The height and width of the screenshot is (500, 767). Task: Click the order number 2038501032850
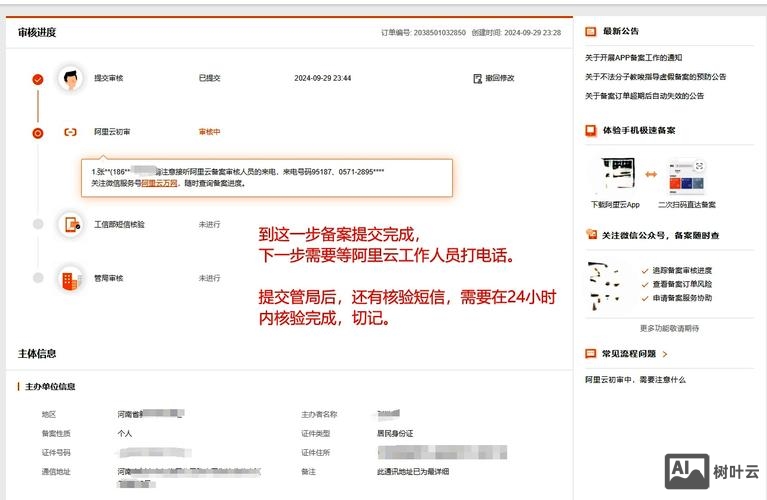point(440,33)
